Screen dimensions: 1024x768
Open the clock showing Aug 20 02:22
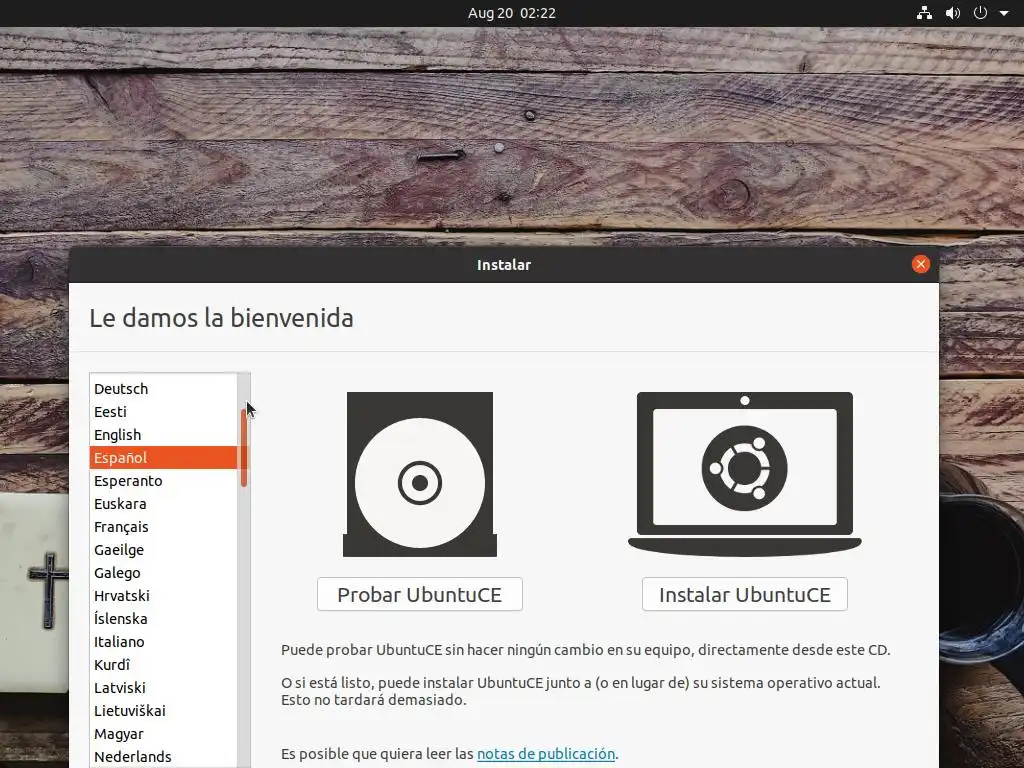click(511, 13)
